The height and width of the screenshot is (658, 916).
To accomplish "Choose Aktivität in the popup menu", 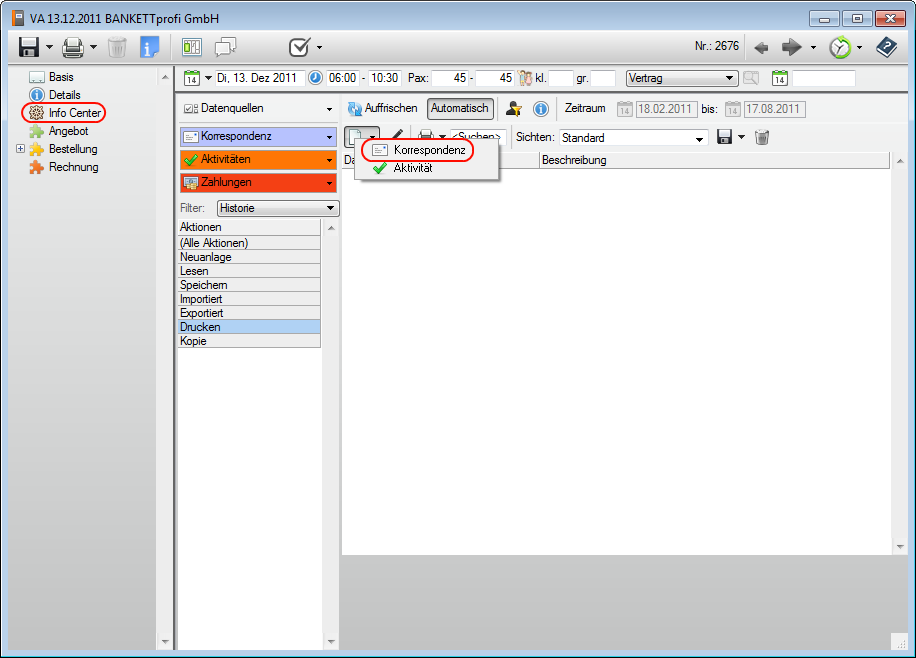I will point(412,169).
